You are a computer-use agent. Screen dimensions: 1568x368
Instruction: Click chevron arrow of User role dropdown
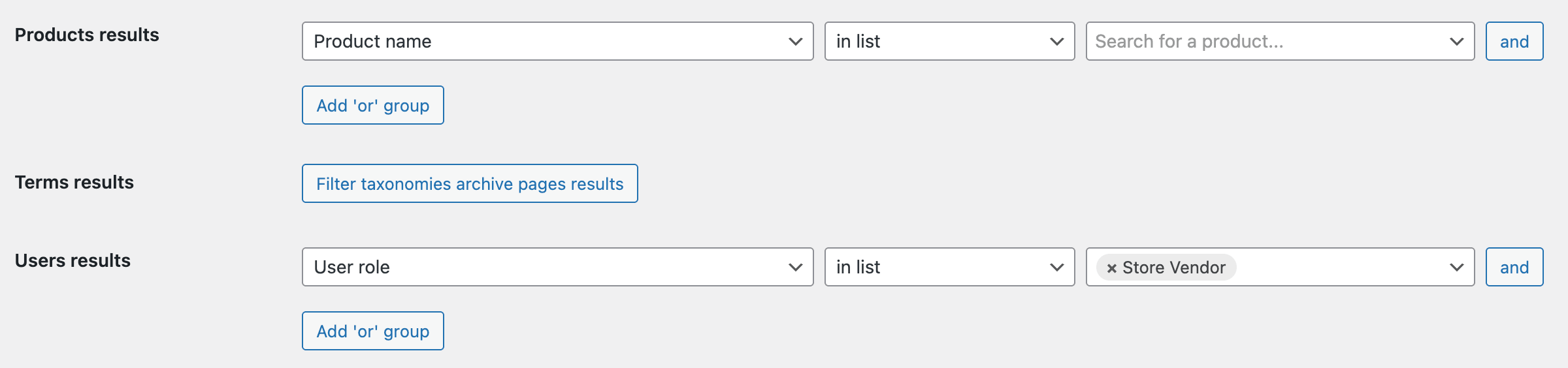795,267
